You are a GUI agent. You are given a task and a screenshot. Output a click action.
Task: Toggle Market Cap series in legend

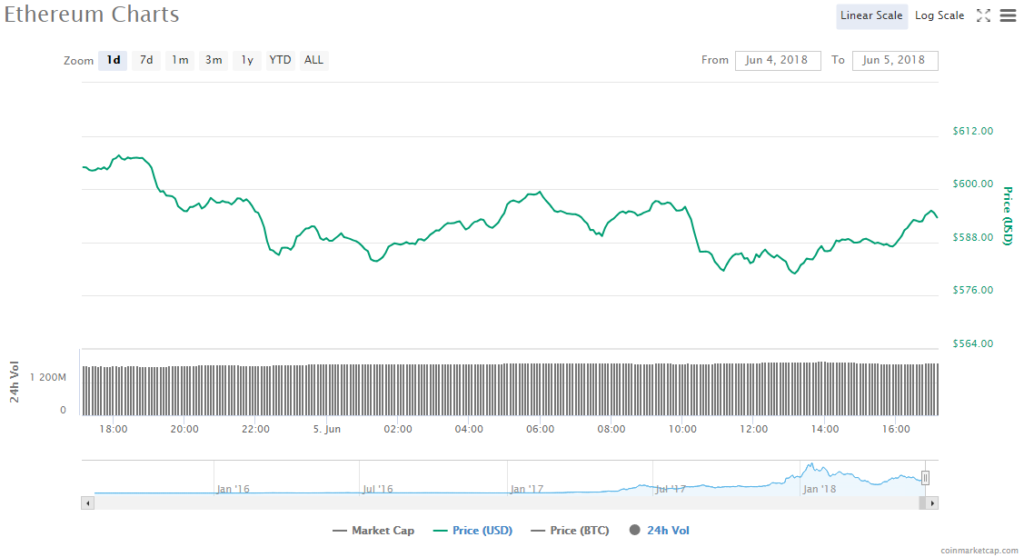(373, 530)
